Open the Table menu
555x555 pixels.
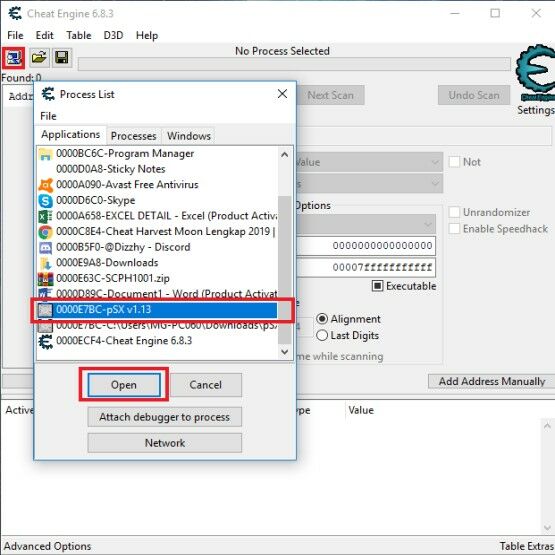point(79,35)
